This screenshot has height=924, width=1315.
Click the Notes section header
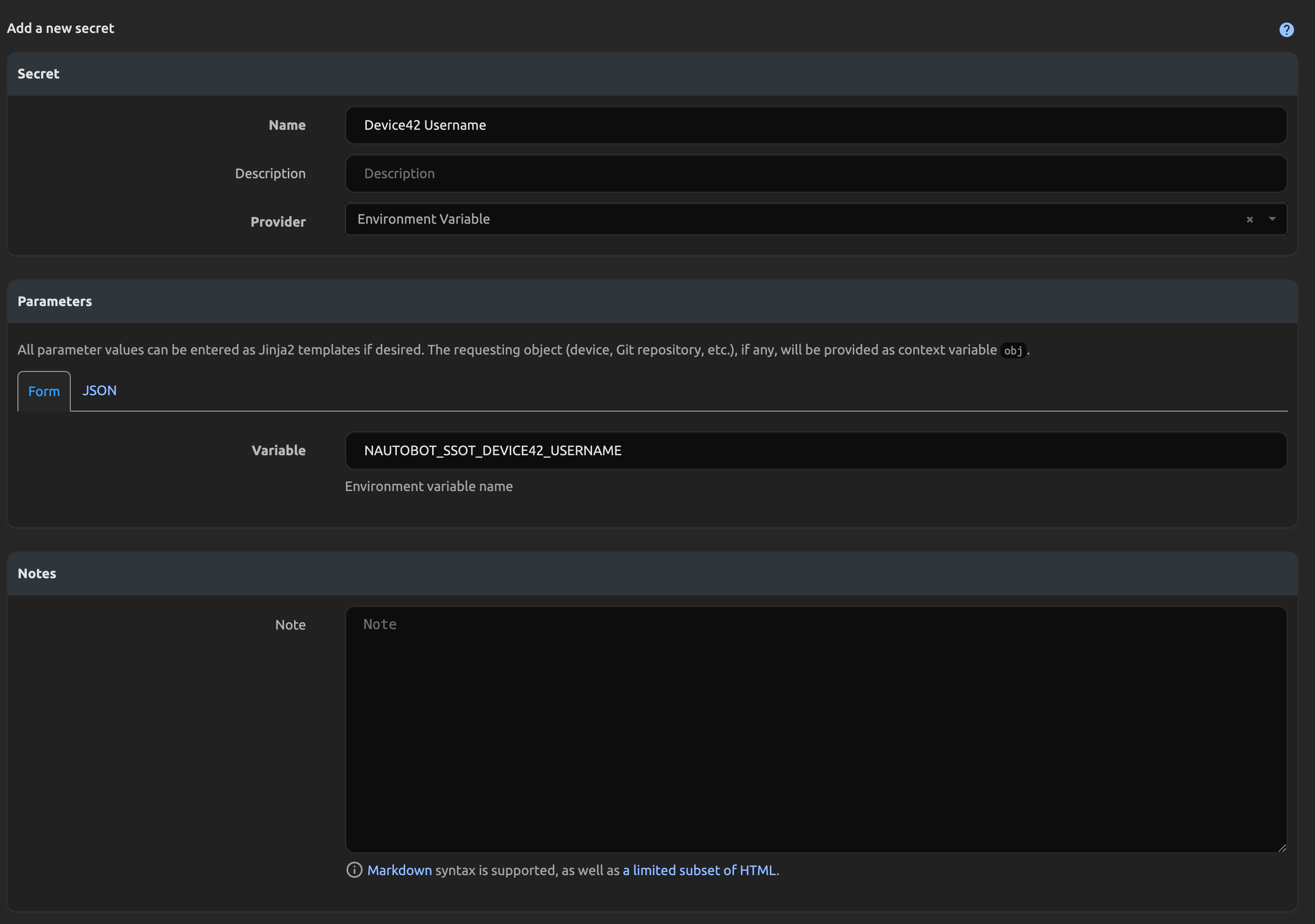tap(36, 573)
